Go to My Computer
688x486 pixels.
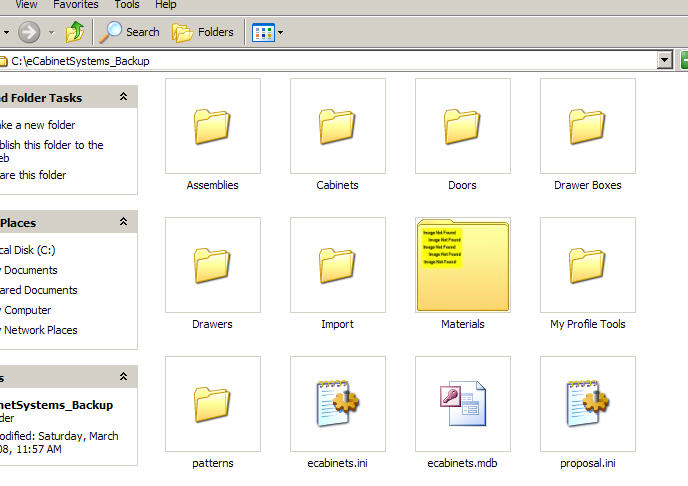point(26,311)
